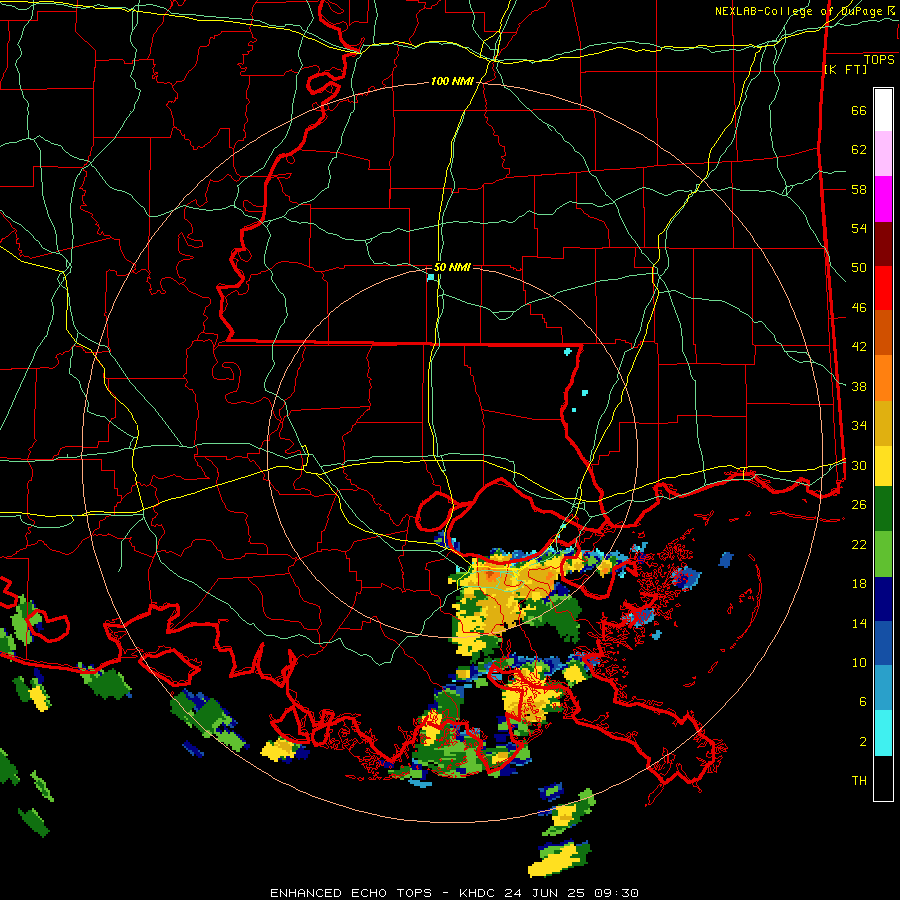Click the bright red legend band near 50
Screen dimensions: 900x900
pos(883,288)
